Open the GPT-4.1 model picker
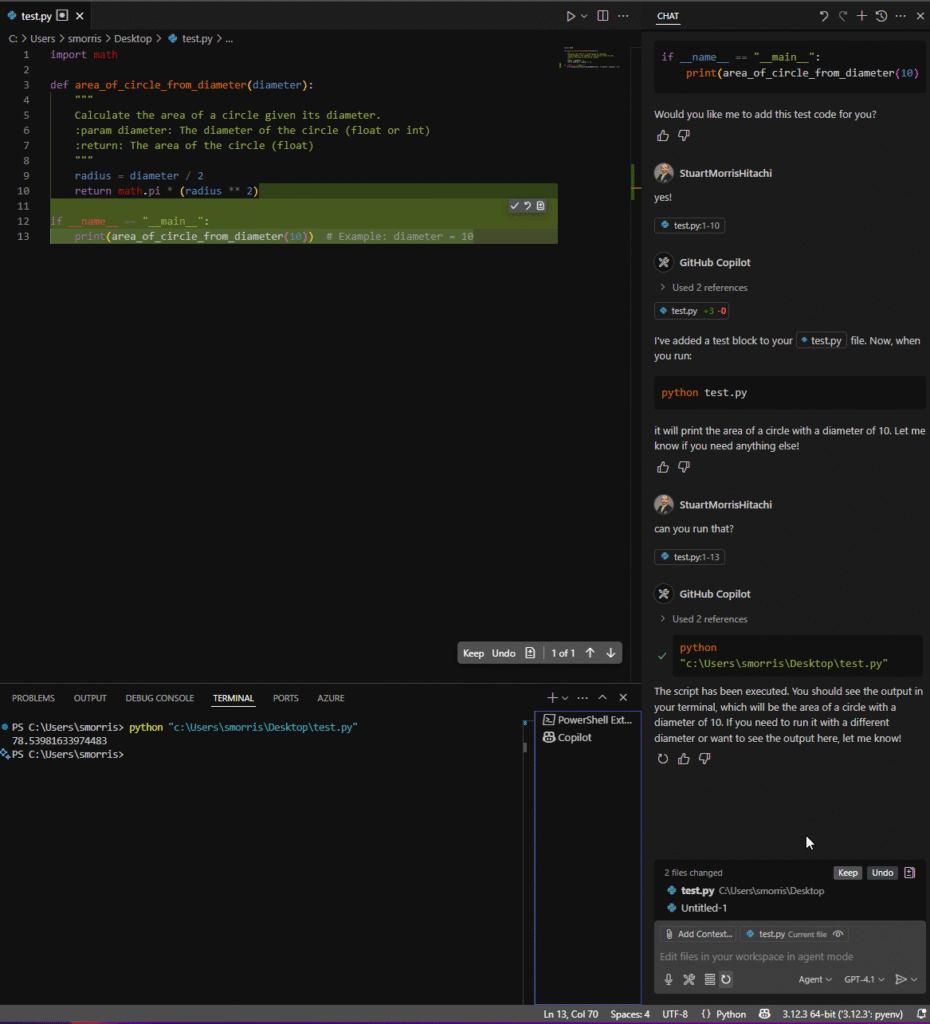 [x=864, y=980]
